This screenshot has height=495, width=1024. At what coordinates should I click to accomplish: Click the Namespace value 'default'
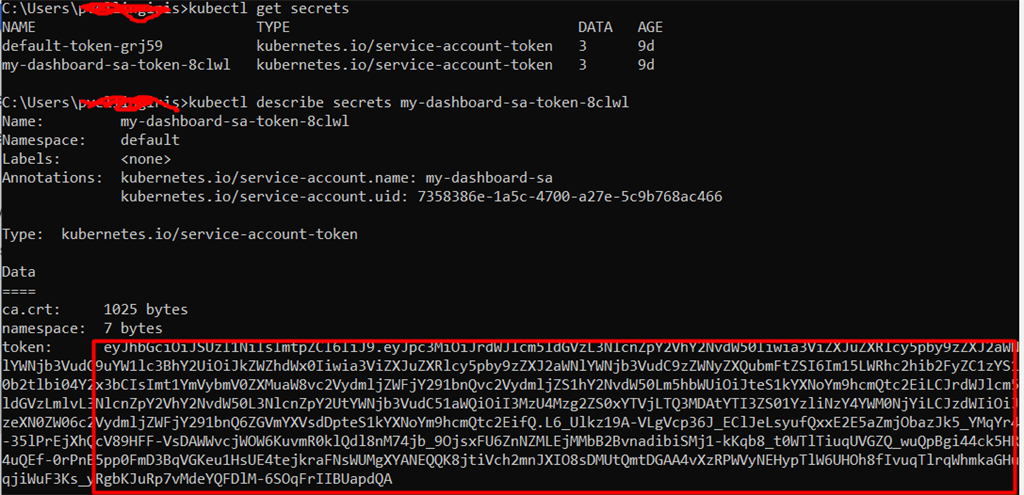pyautogui.click(x=150, y=140)
